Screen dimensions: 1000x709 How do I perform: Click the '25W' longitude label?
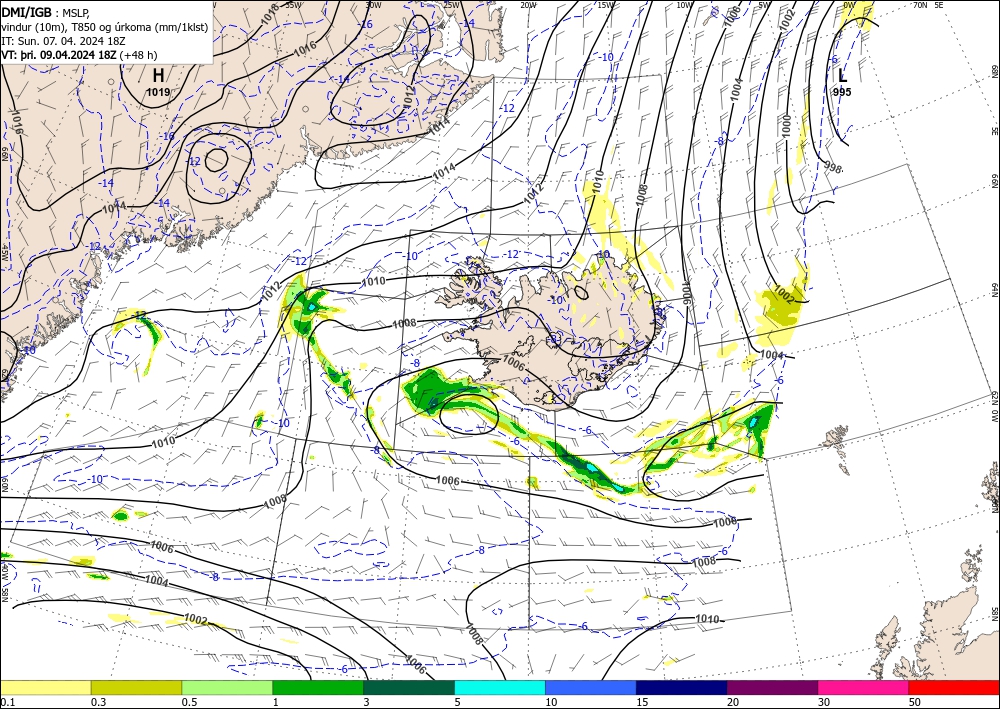451,4
